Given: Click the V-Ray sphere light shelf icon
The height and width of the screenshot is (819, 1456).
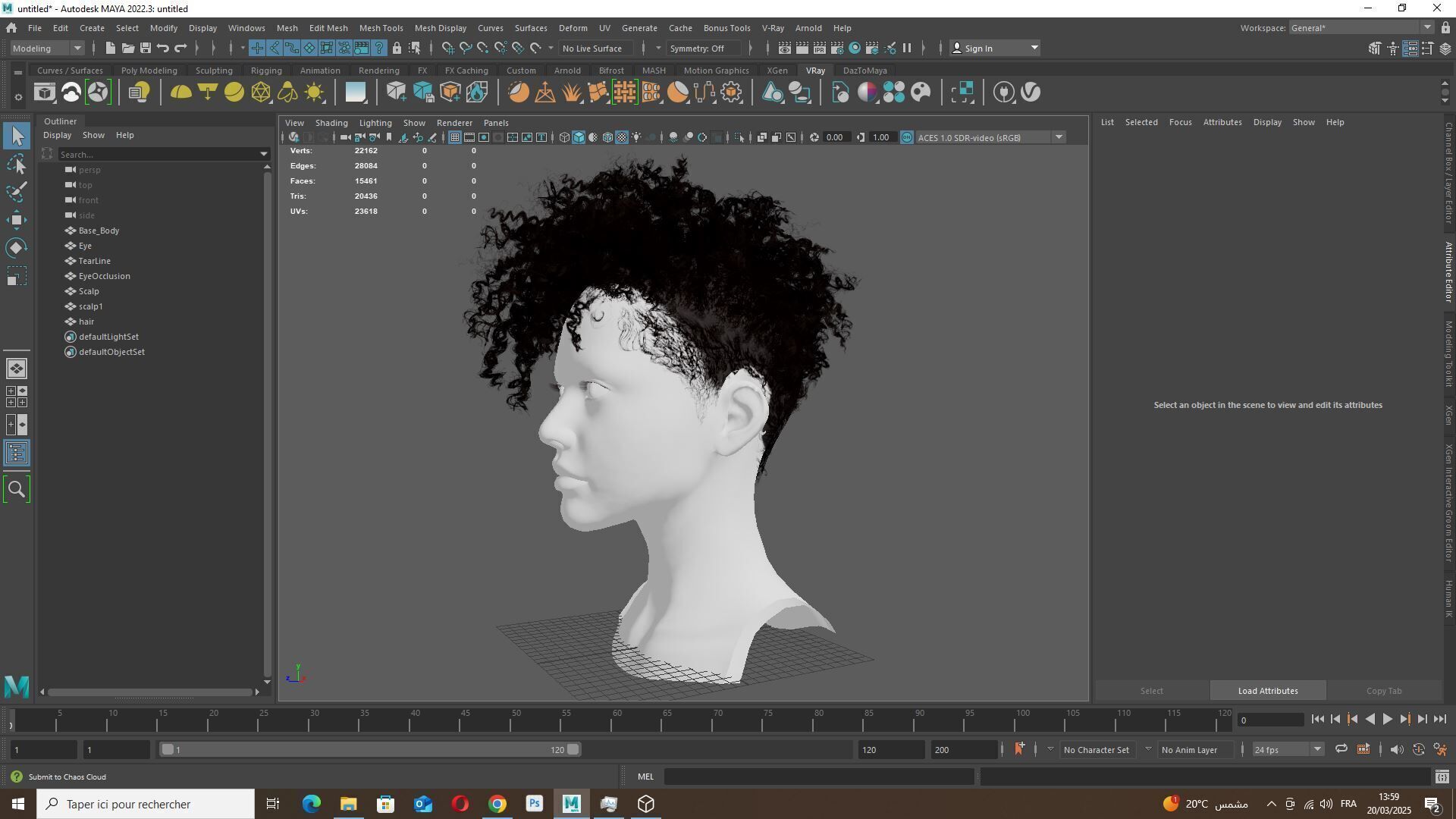Looking at the screenshot, I should click(234, 93).
